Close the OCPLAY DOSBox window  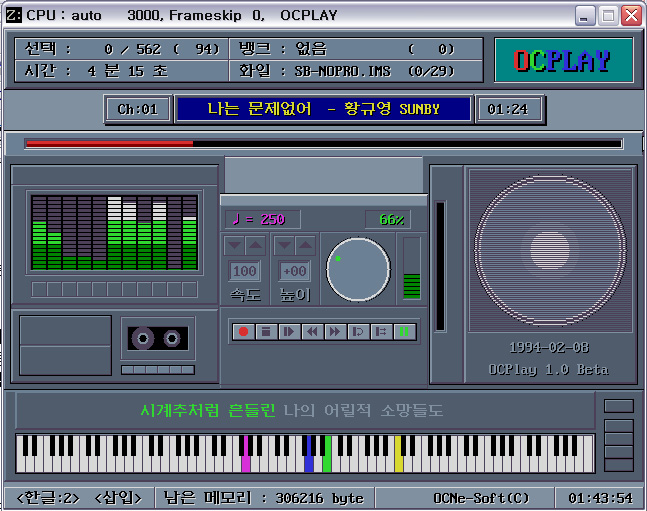pyautogui.click(x=631, y=16)
